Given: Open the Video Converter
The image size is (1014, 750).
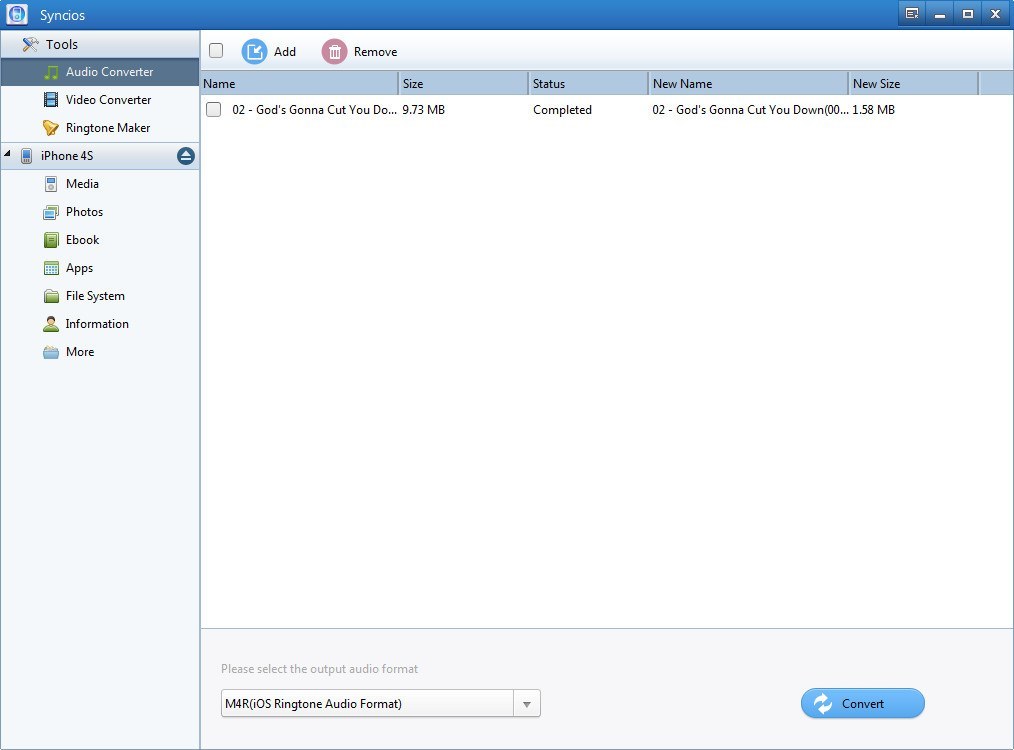Looking at the screenshot, I should [x=108, y=100].
